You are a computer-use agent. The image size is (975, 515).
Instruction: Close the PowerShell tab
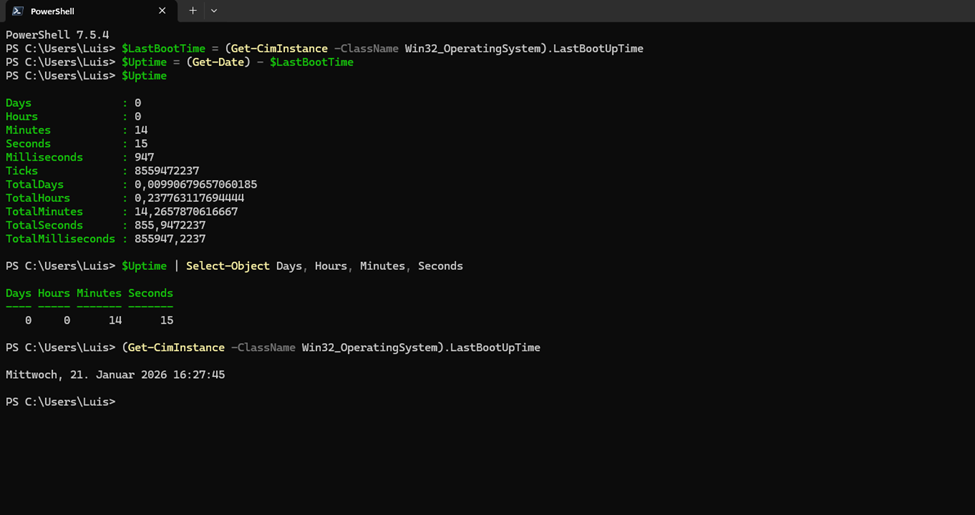pos(162,11)
